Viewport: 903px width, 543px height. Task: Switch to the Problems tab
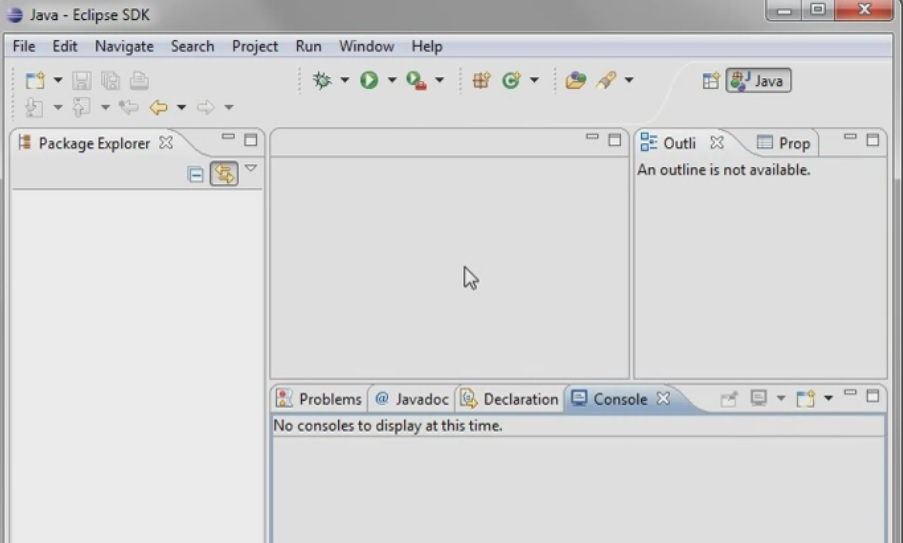pyautogui.click(x=318, y=398)
